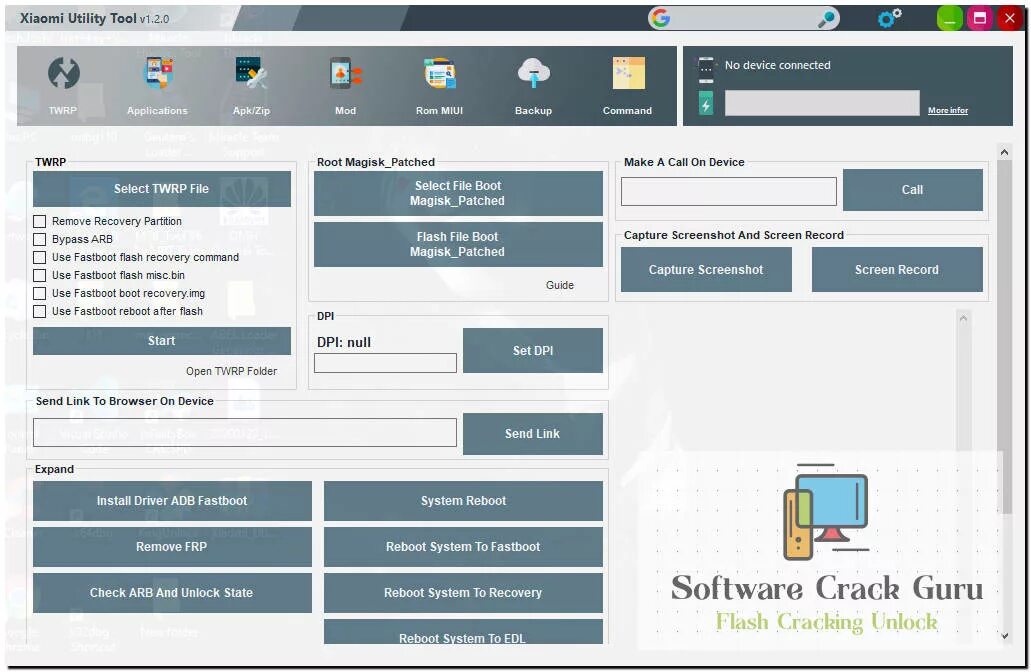This screenshot has height=672, width=1031.
Task: Click the Send Link button
Action: coord(533,434)
